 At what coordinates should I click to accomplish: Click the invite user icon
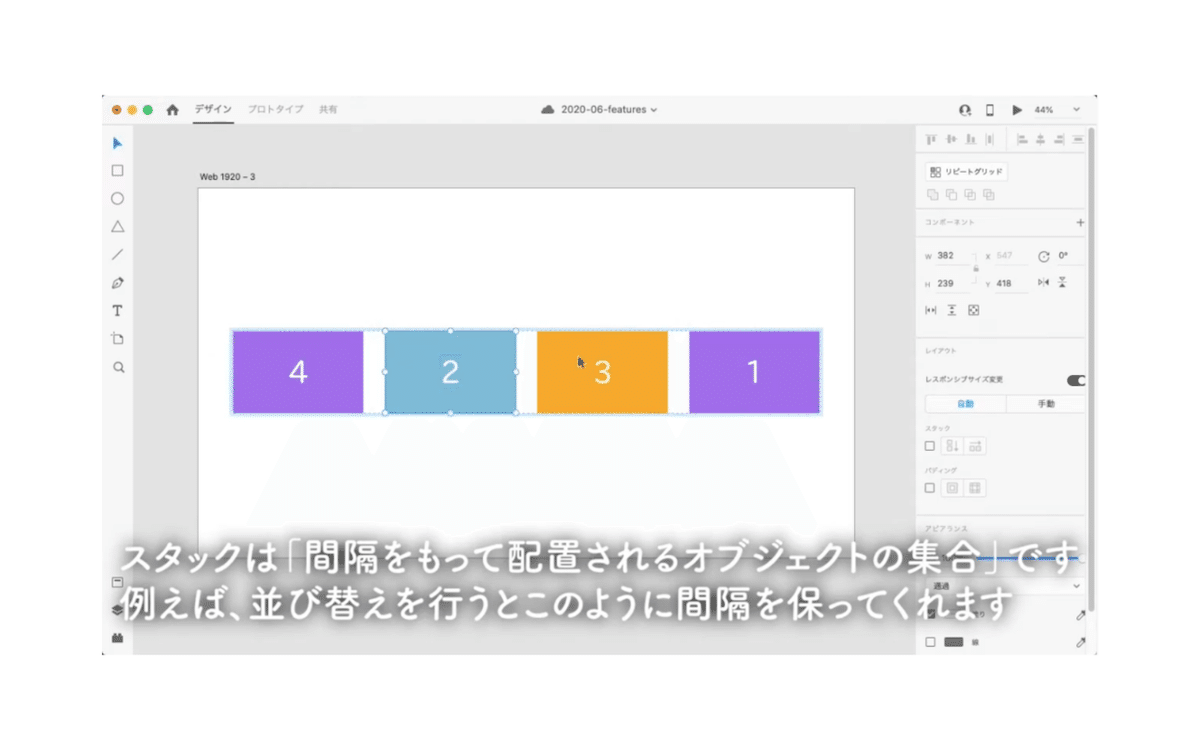point(965,110)
